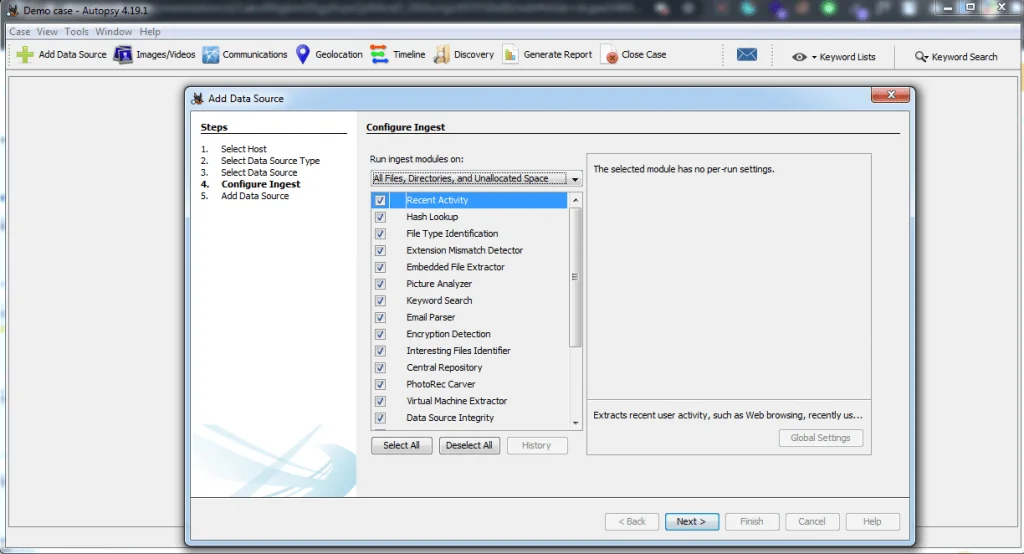Select the Encryption Detection module label
This screenshot has width=1024, height=554.
pyautogui.click(x=448, y=334)
